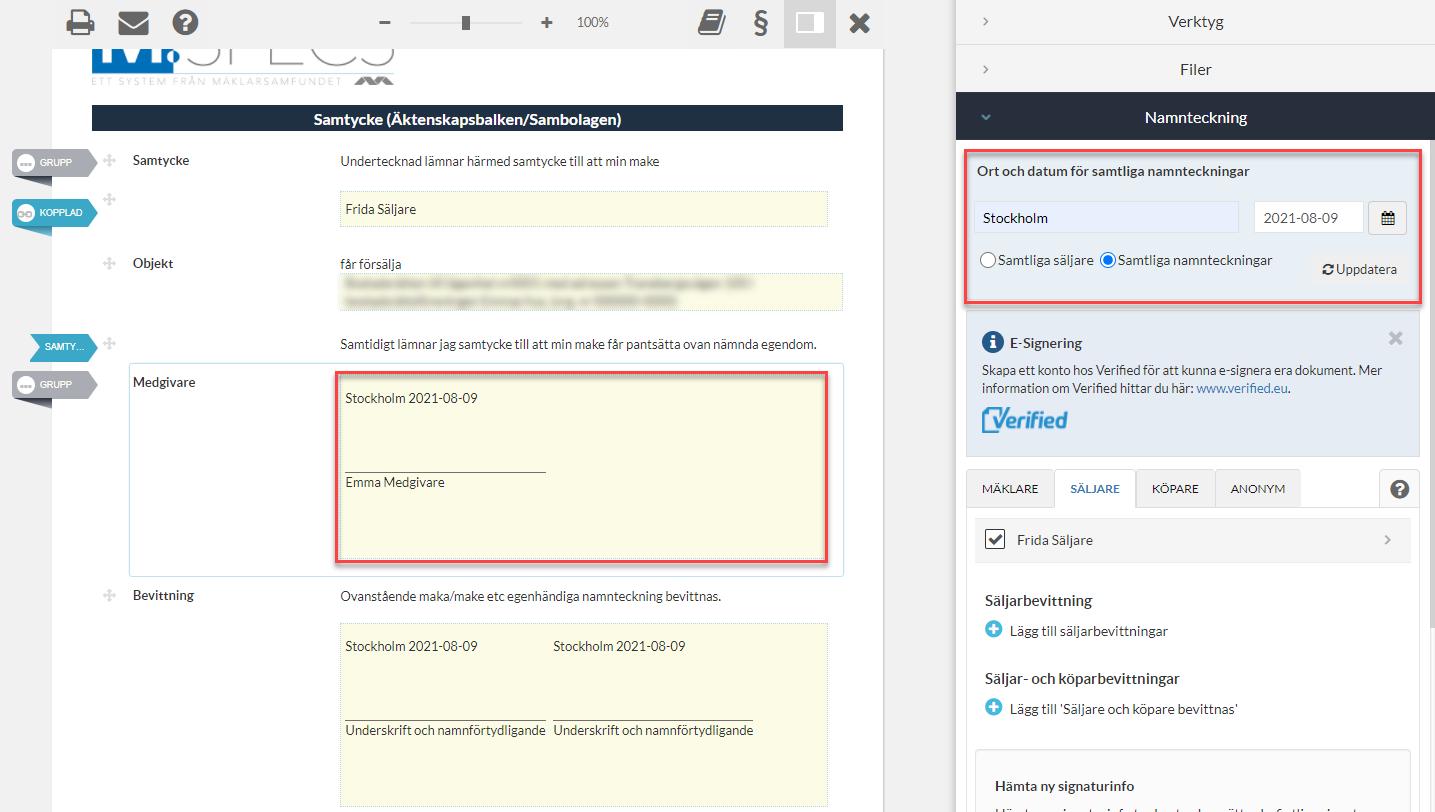Click the 100% zoom level text
1435x812 pixels.
coord(593,22)
